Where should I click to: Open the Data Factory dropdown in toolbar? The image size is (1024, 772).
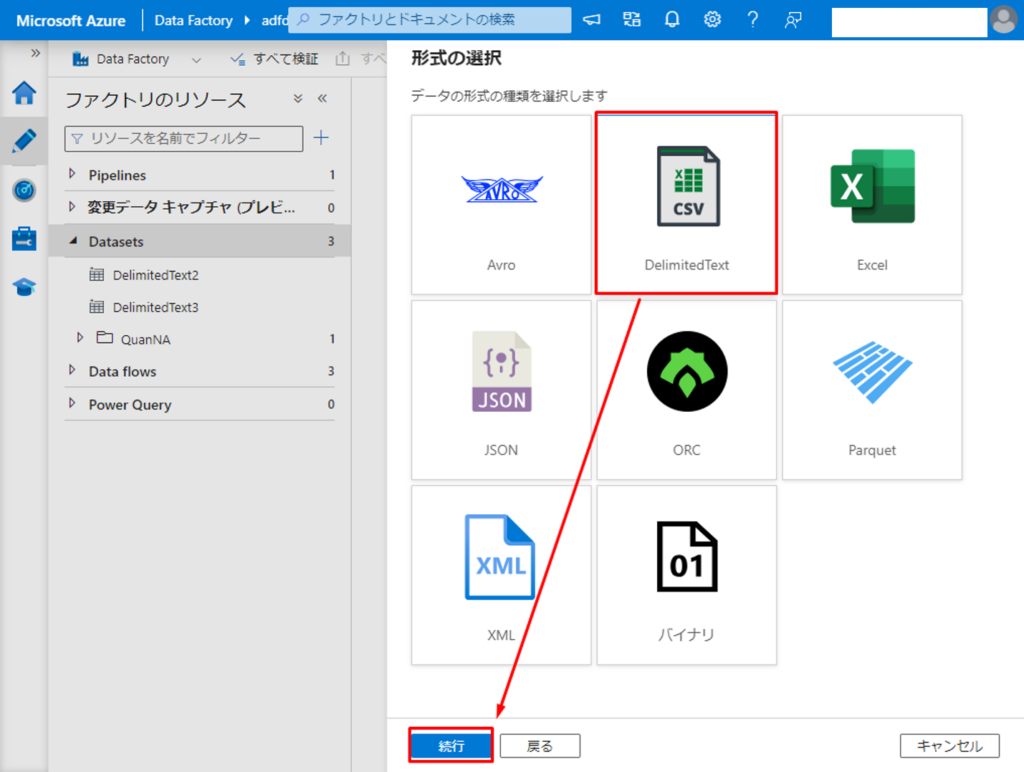195,59
